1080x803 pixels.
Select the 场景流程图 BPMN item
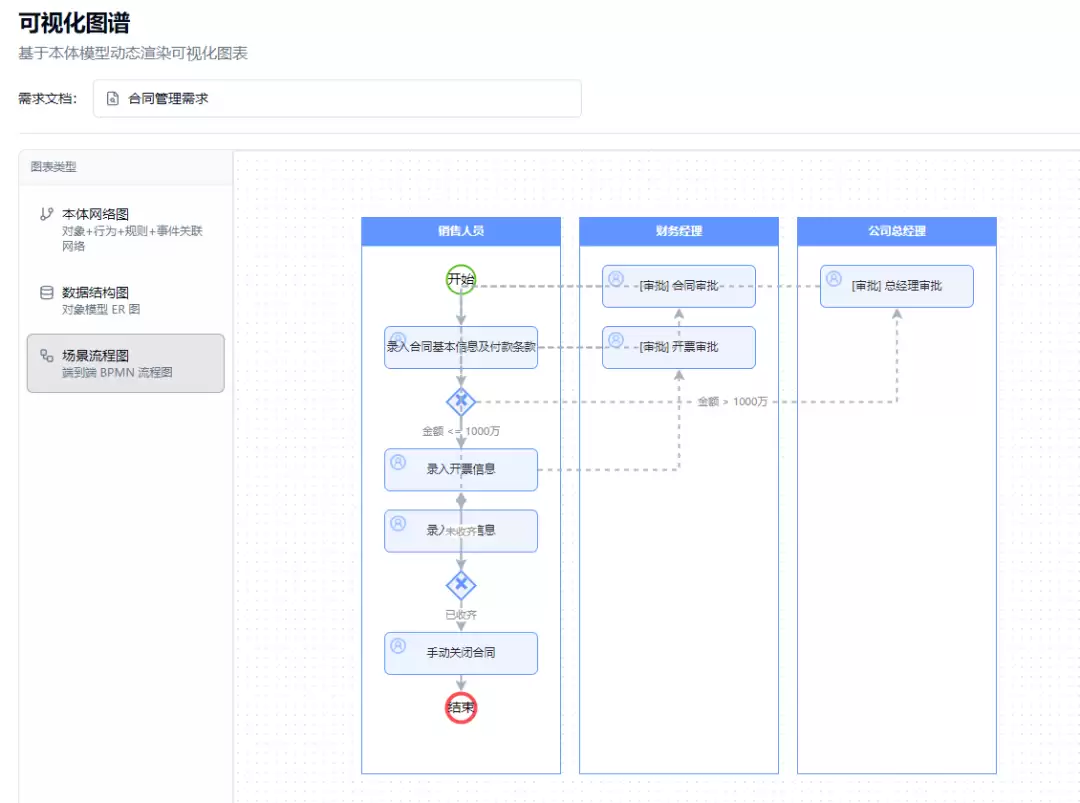(125, 364)
